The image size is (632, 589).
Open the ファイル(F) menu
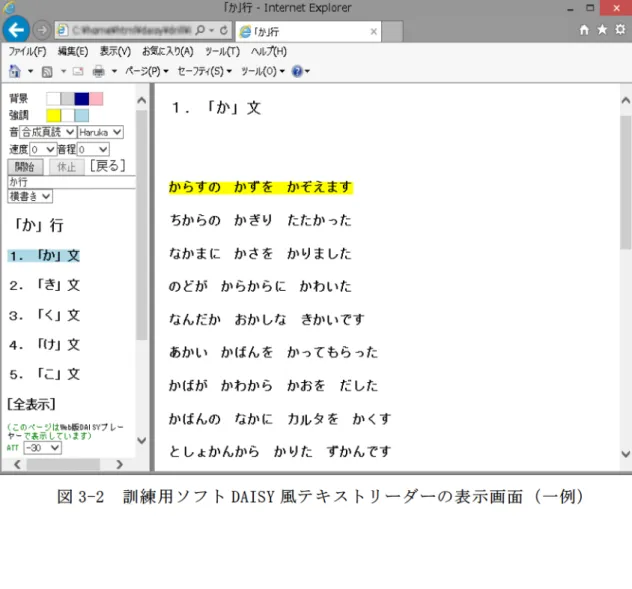(27, 51)
